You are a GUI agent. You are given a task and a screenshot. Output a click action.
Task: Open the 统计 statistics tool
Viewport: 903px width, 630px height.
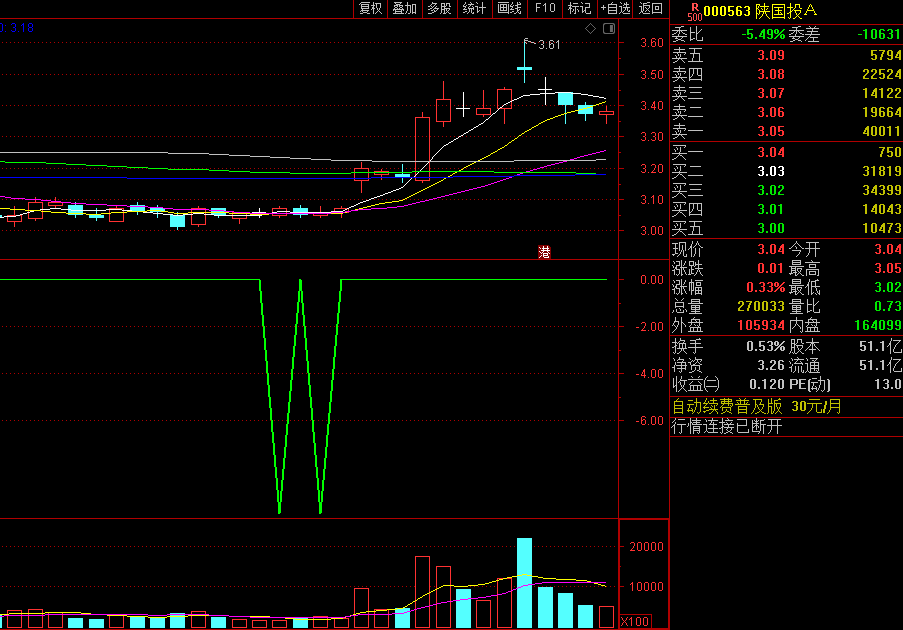(475, 8)
